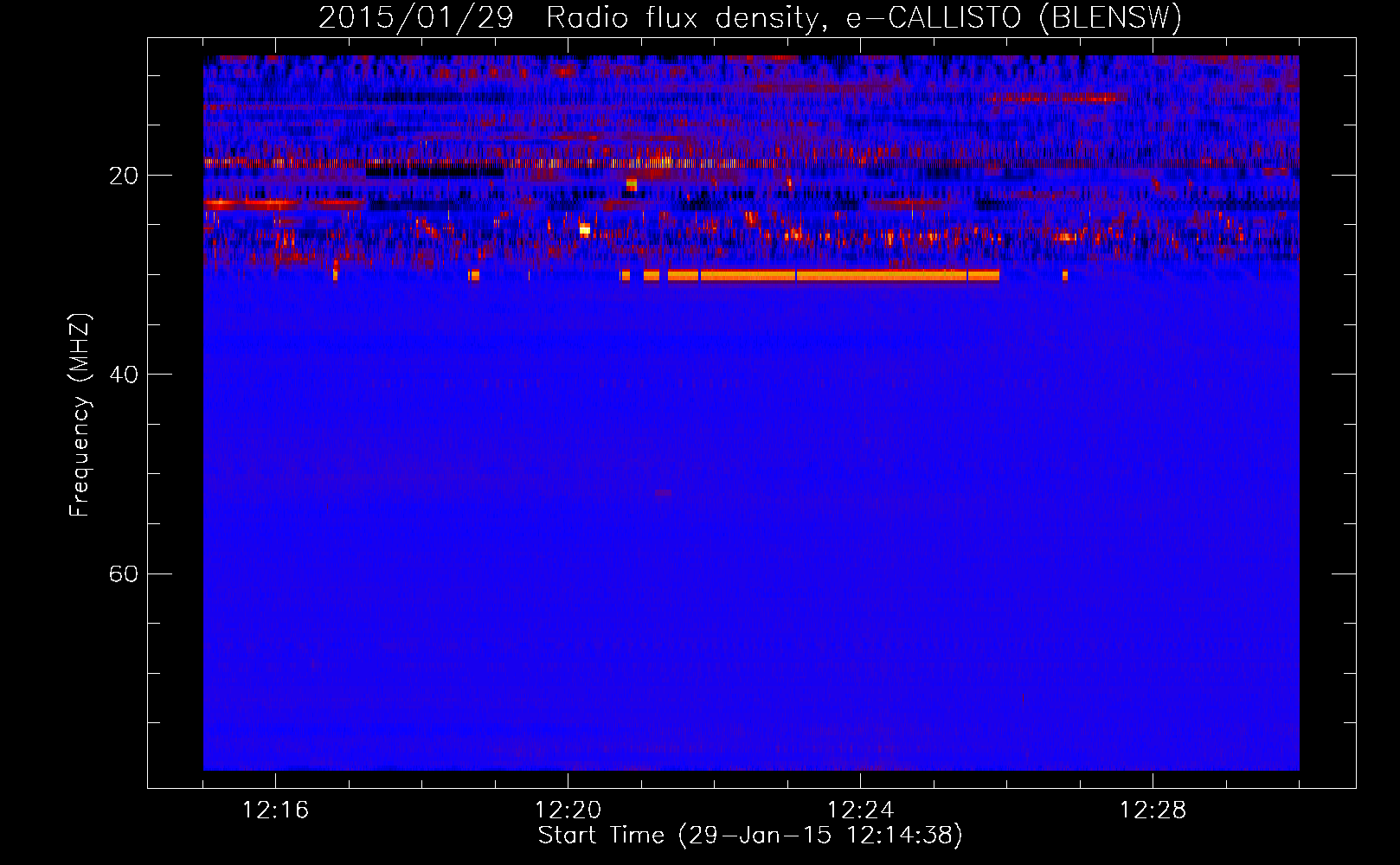Click the "12:20" time tick label
Viewport: 1400px width, 865px height.
(568, 811)
